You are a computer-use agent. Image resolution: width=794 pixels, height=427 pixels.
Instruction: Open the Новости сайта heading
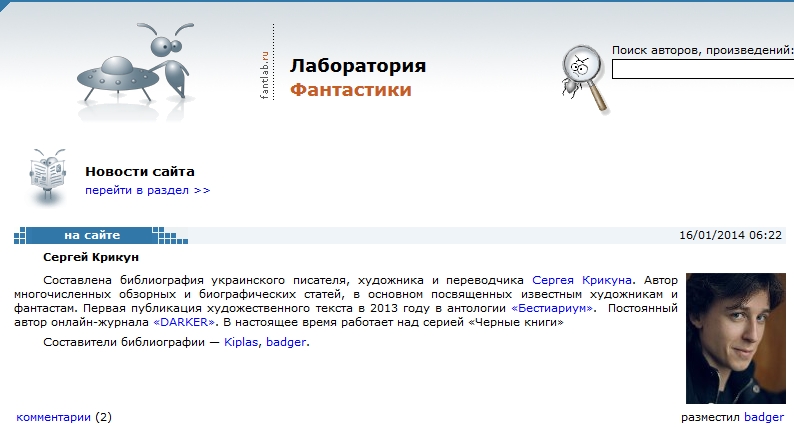(x=139, y=171)
